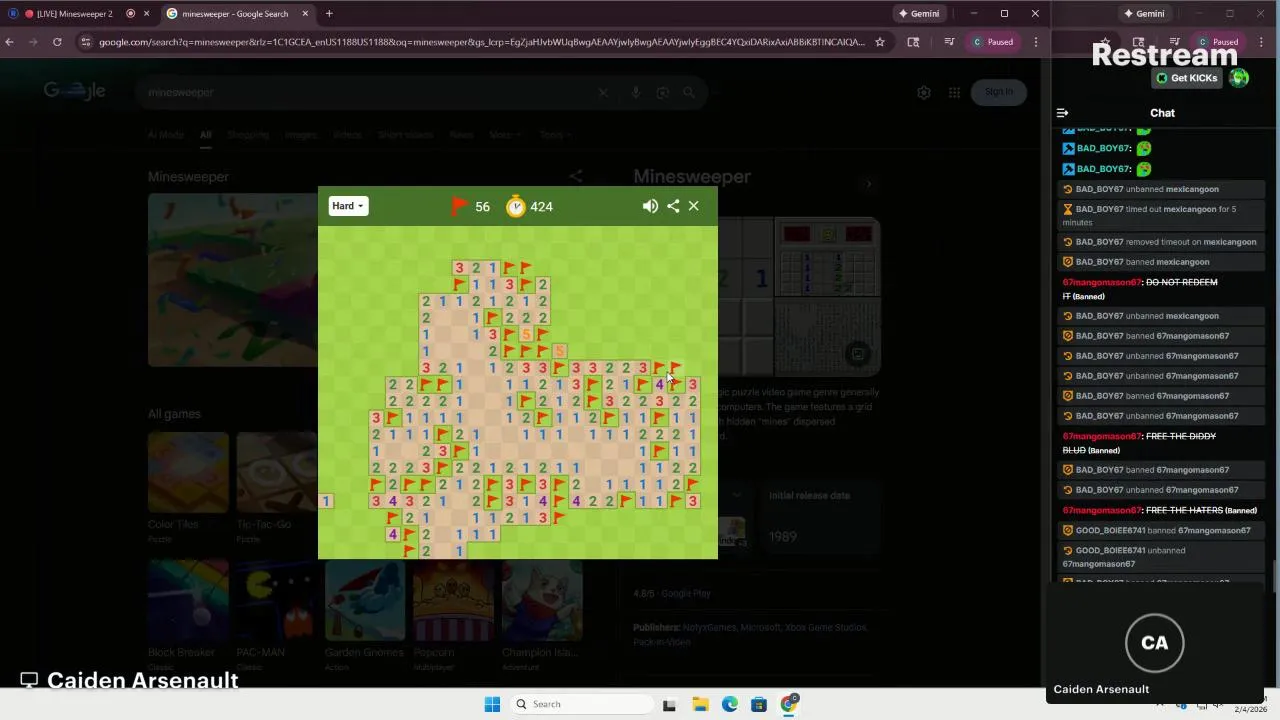
Task: Click the 'FREE THE HATERS' banned message
Action: [1159, 510]
